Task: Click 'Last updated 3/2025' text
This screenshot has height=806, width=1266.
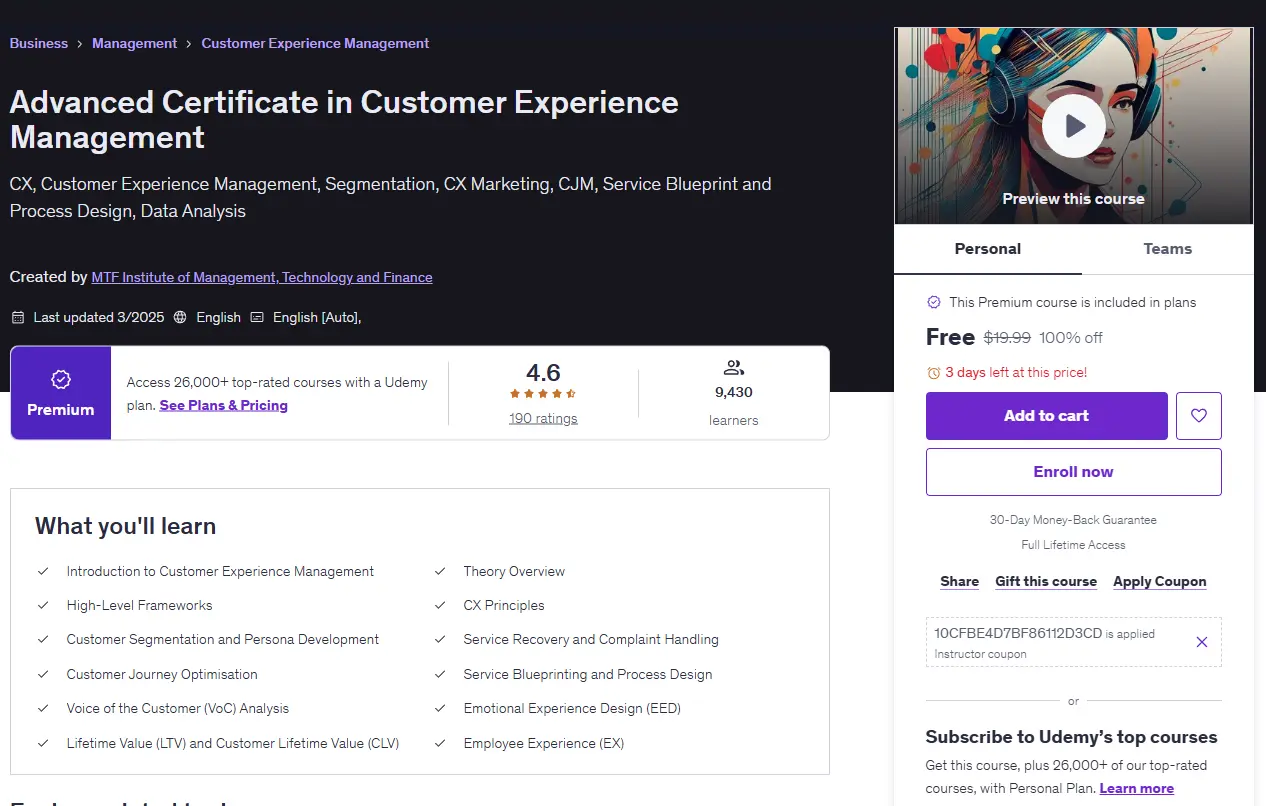Action: pyautogui.click(x=99, y=317)
